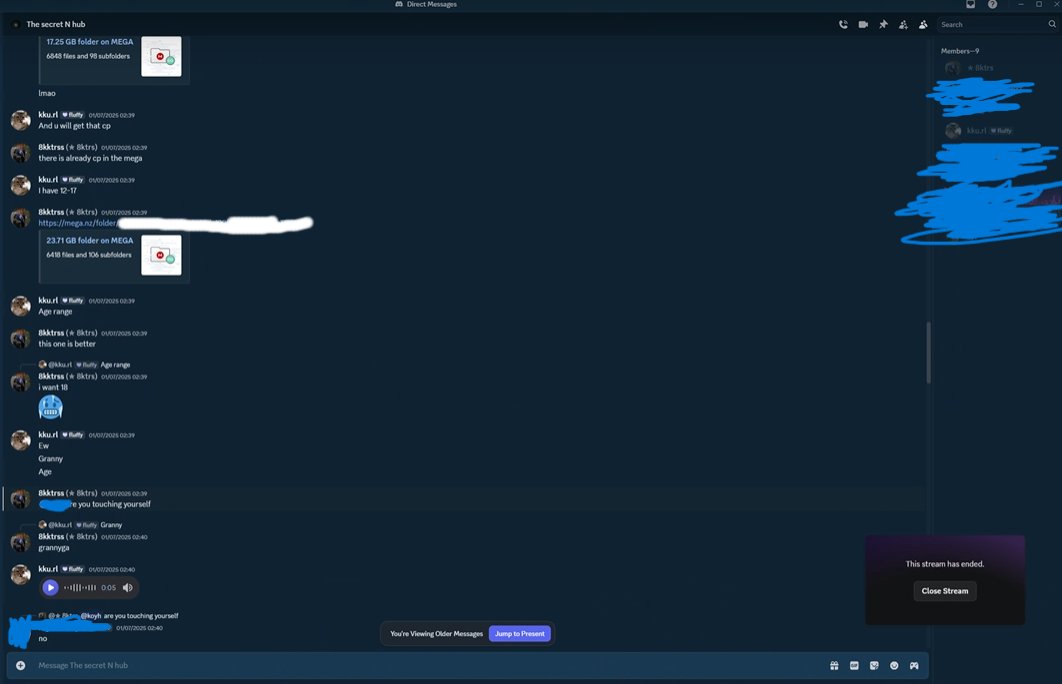The image size is (1062, 684).
Task: Click add friends to DM icon
Action: tap(903, 24)
